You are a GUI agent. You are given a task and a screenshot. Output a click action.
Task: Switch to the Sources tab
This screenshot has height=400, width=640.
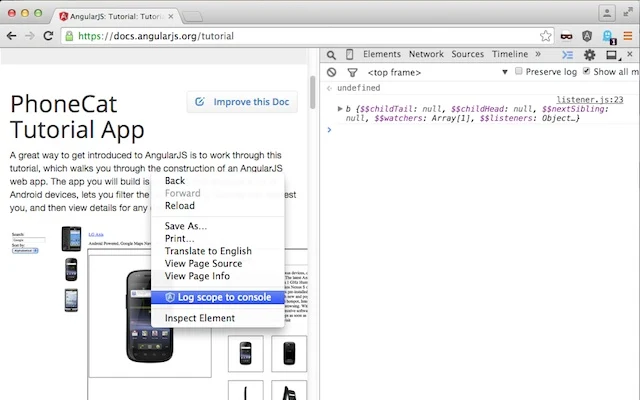point(467,54)
